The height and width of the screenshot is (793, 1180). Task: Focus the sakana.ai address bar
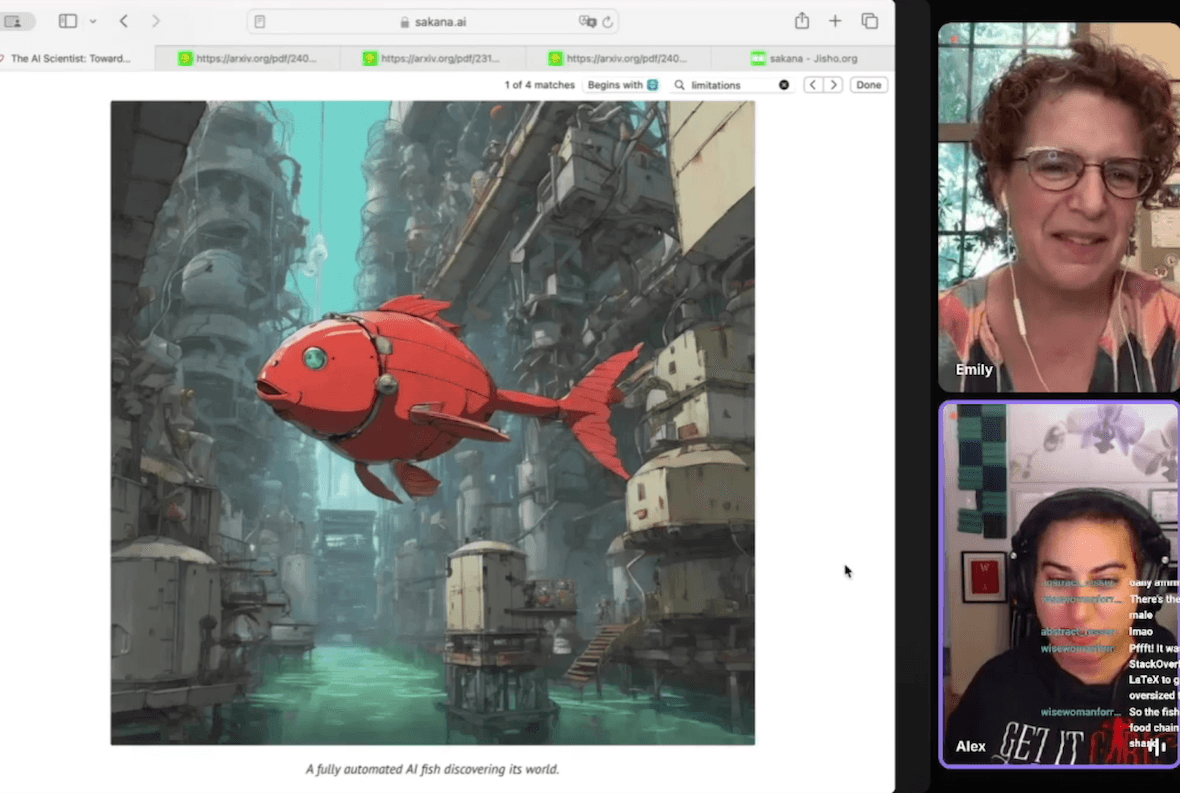pos(433,22)
